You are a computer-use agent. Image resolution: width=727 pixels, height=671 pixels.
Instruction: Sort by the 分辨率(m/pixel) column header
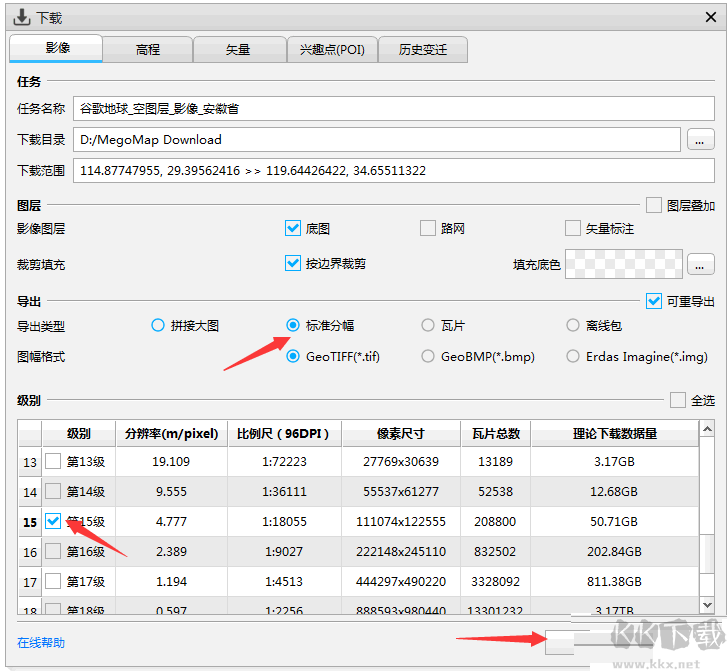171,434
